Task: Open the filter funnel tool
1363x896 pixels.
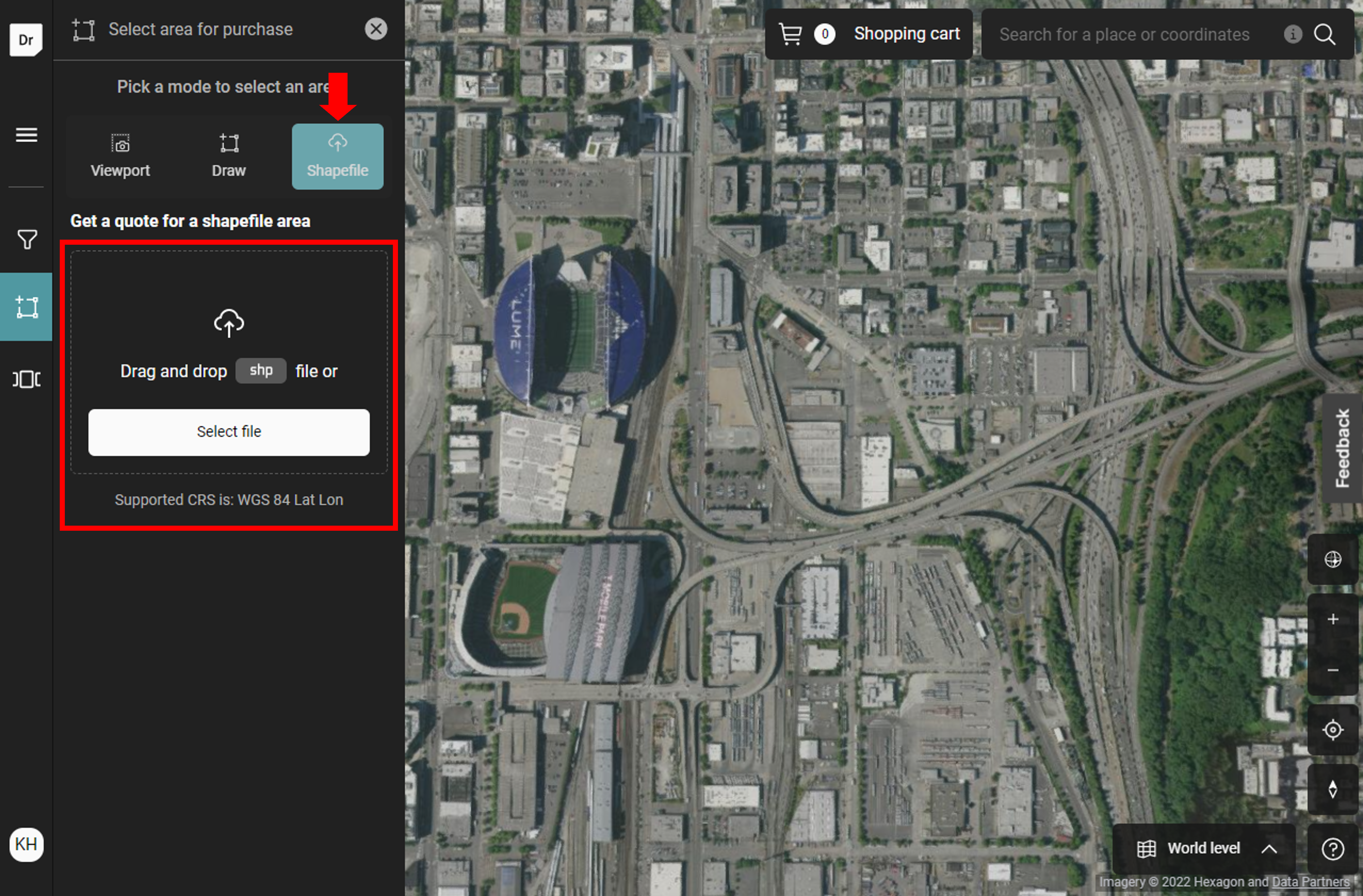Action: click(x=26, y=239)
